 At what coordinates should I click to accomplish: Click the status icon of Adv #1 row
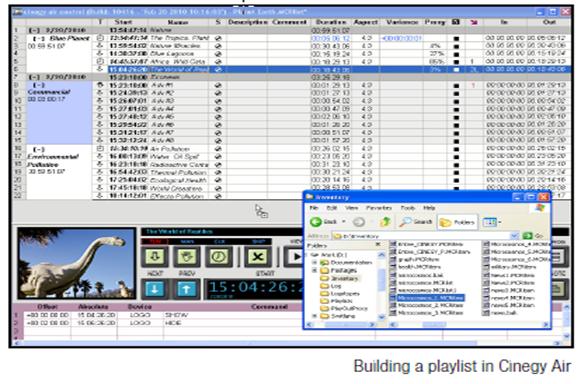coord(218,85)
